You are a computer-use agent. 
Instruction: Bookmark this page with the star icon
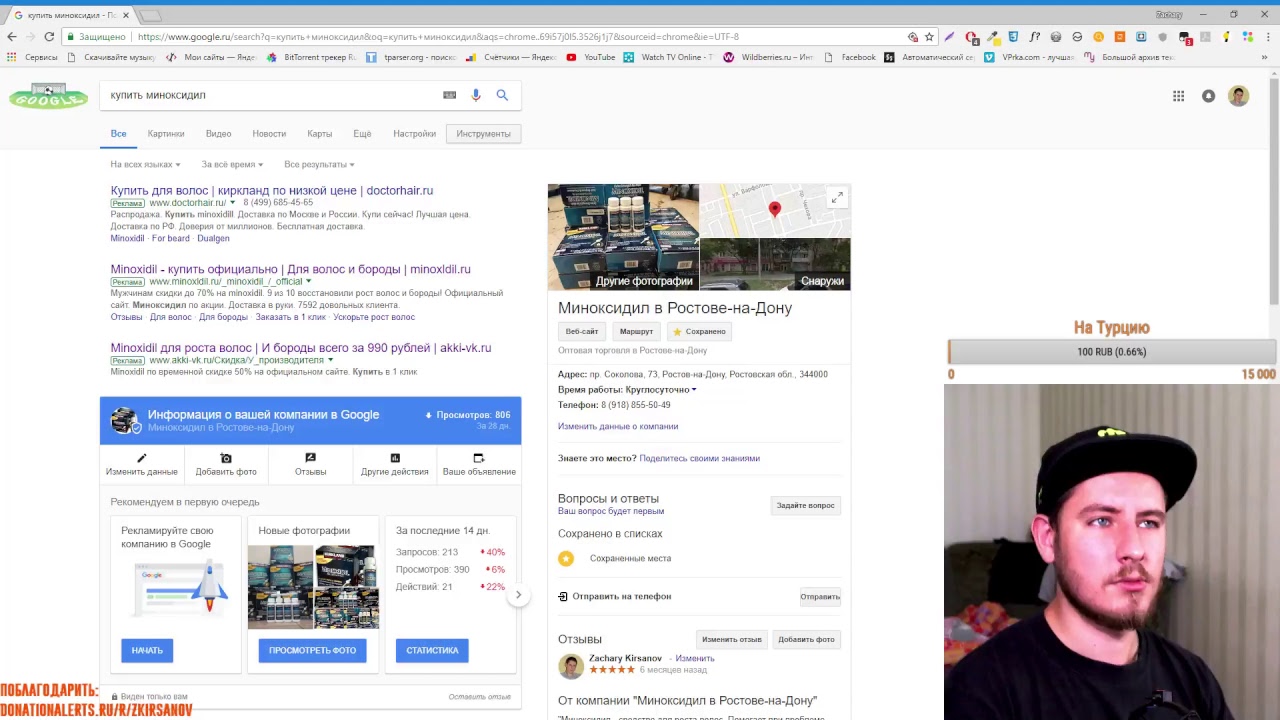click(929, 37)
